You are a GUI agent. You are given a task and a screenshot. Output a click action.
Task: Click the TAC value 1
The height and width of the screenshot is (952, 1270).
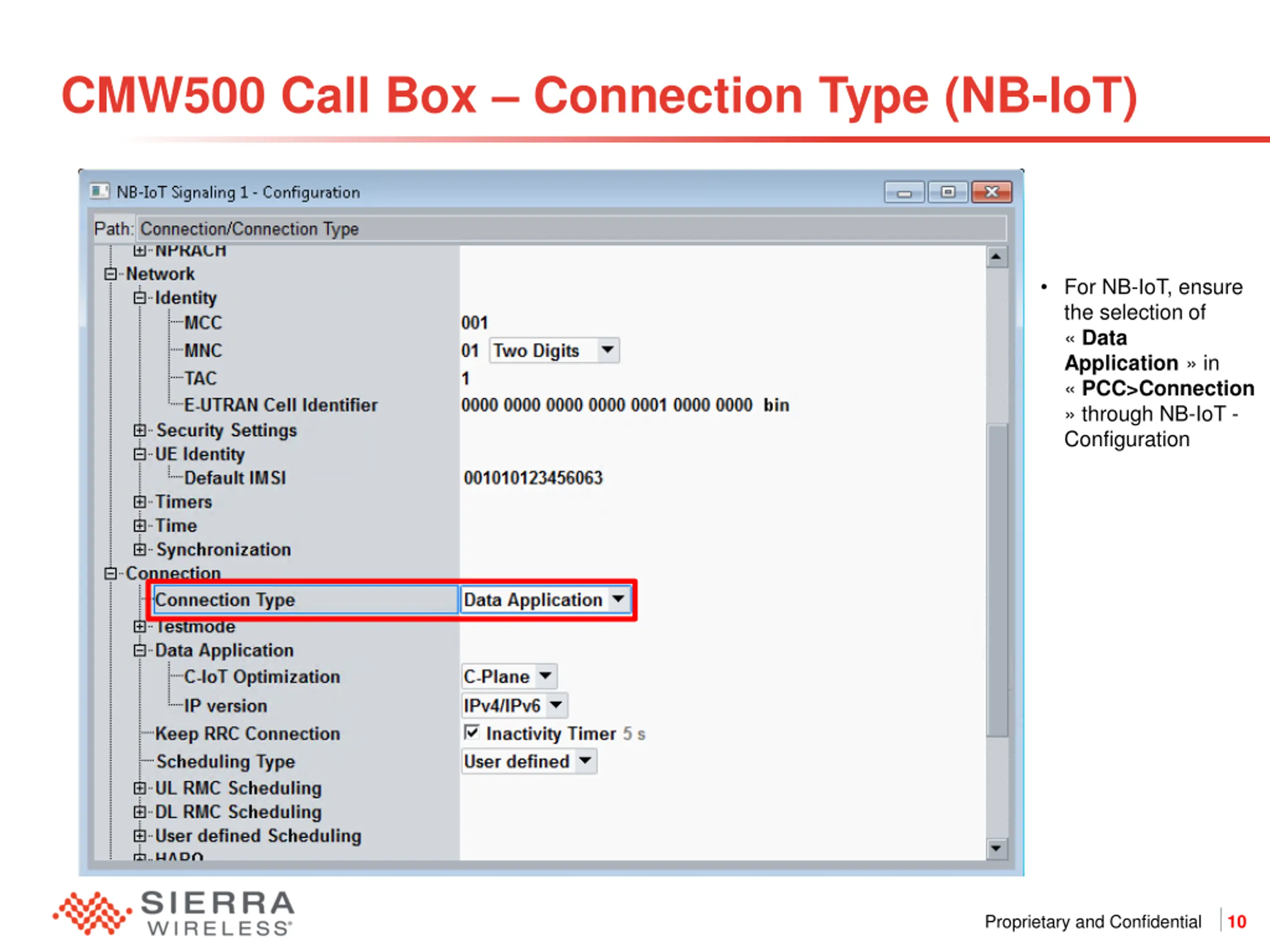(466, 378)
